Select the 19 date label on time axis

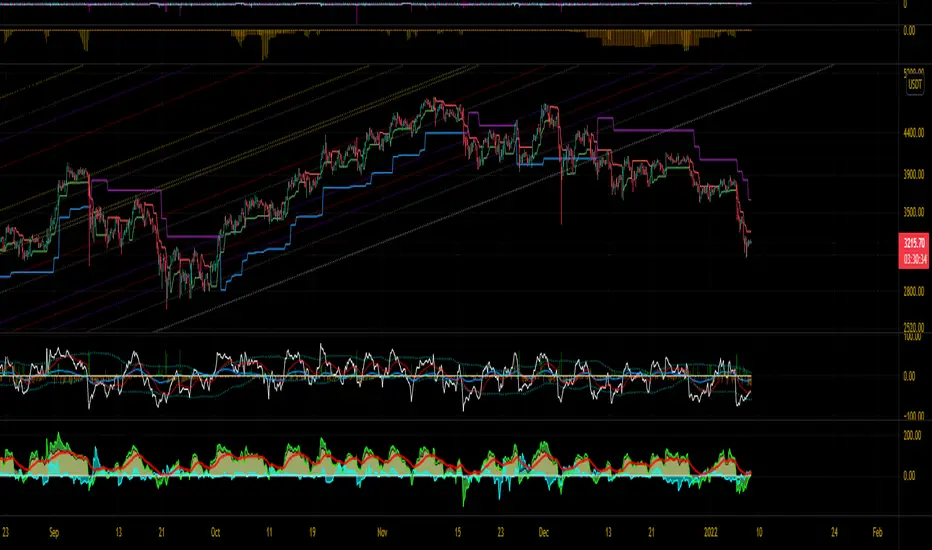[312, 533]
